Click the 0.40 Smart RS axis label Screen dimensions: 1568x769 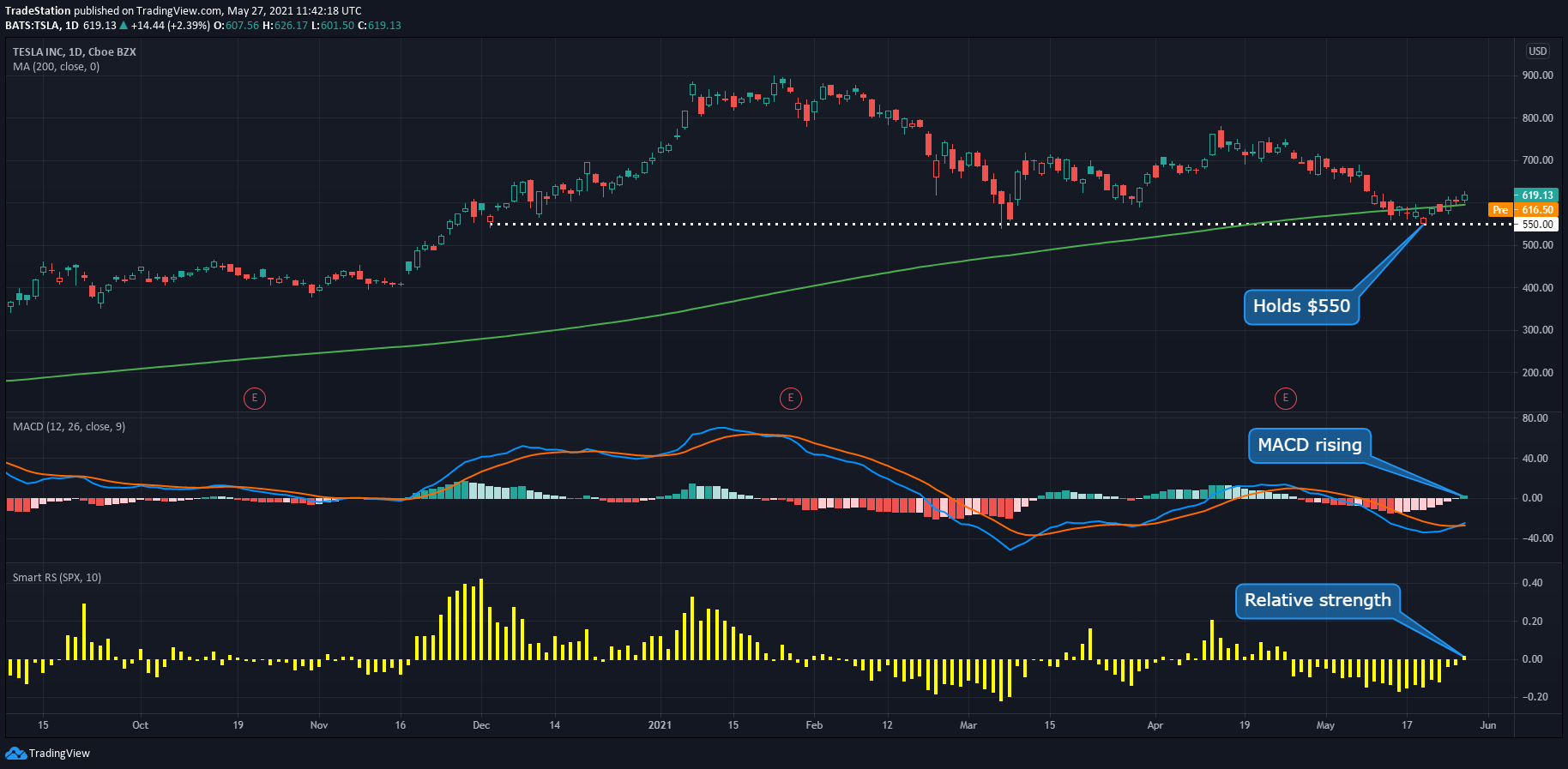point(1532,583)
